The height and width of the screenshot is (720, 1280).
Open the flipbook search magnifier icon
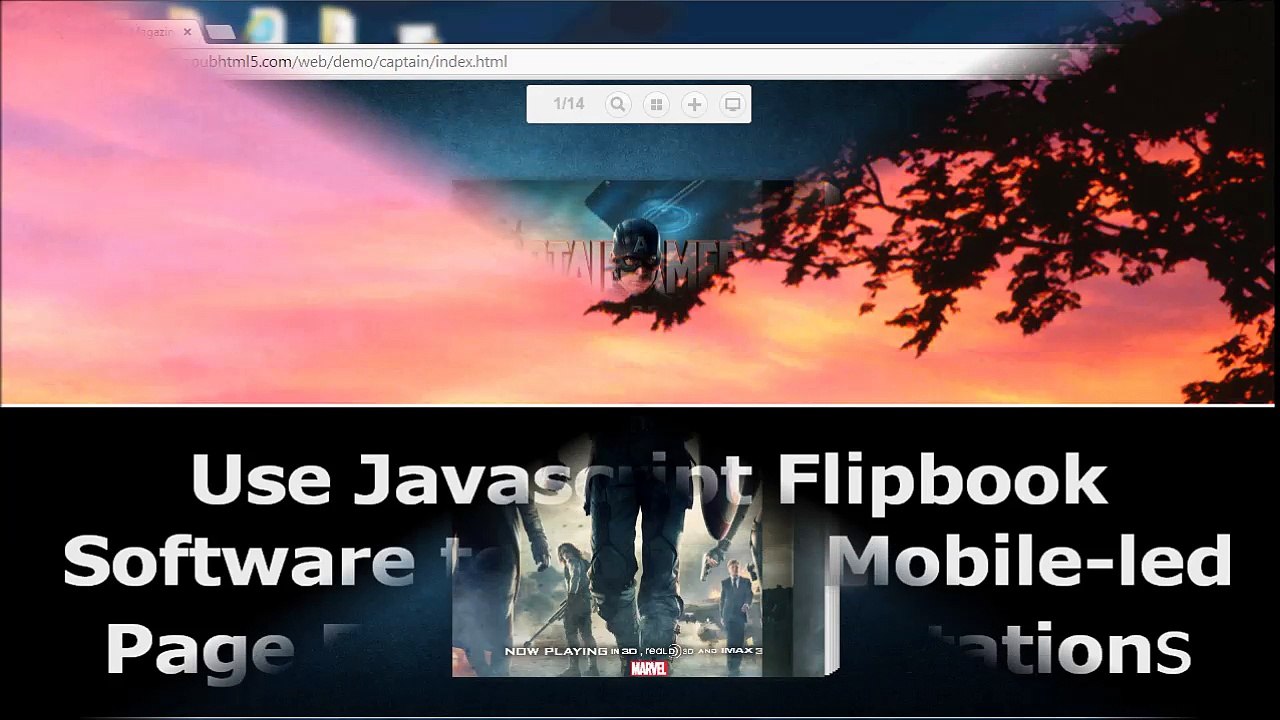coord(618,104)
